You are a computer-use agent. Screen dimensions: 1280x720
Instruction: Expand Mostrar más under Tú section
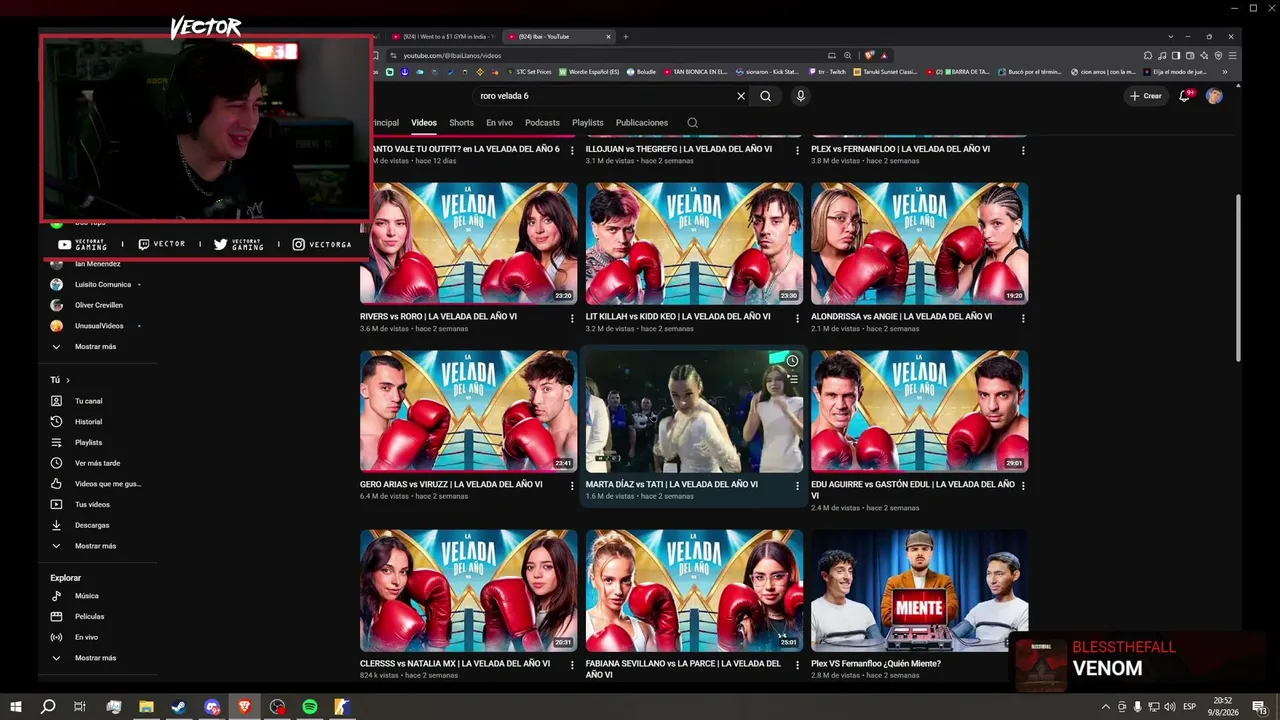95,546
